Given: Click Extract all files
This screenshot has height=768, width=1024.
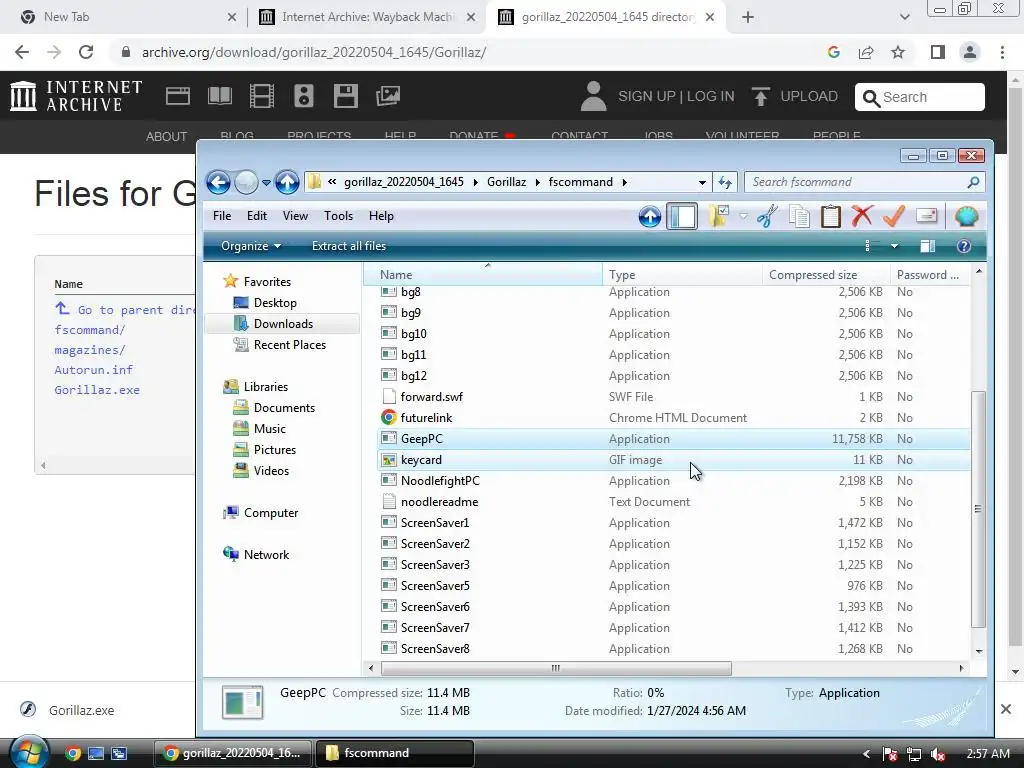Looking at the screenshot, I should (349, 246).
